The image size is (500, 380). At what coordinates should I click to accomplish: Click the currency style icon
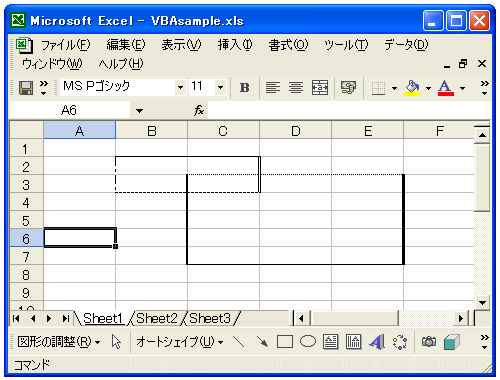pyautogui.click(x=348, y=88)
